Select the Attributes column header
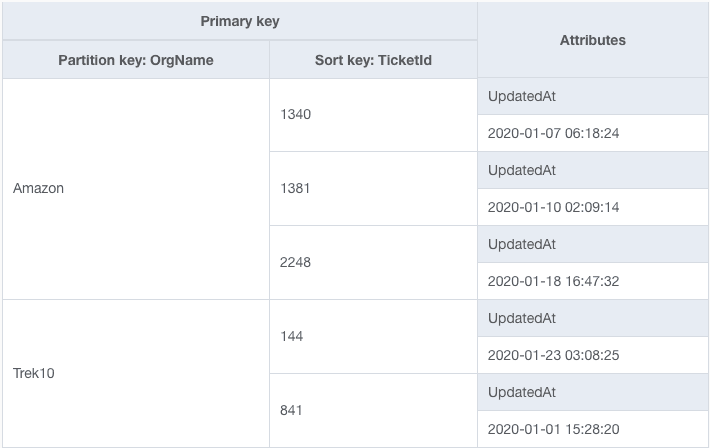Viewport: 710px width, 448px height. tap(592, 40)
